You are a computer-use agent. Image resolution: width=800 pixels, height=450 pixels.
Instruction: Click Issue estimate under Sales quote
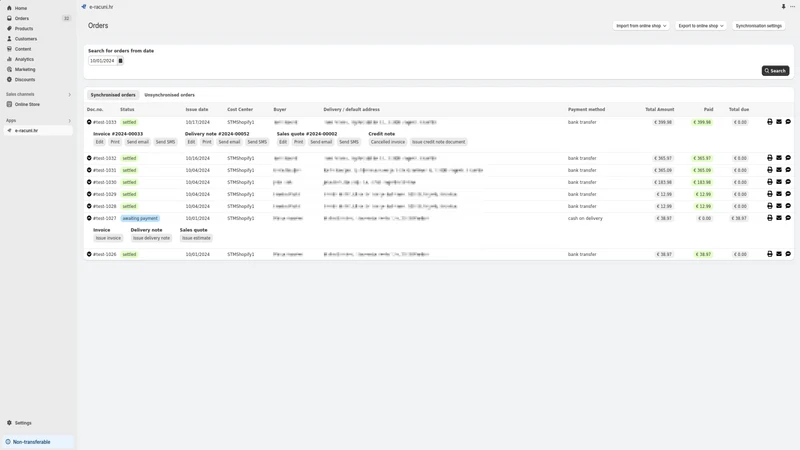click(196, 238)
